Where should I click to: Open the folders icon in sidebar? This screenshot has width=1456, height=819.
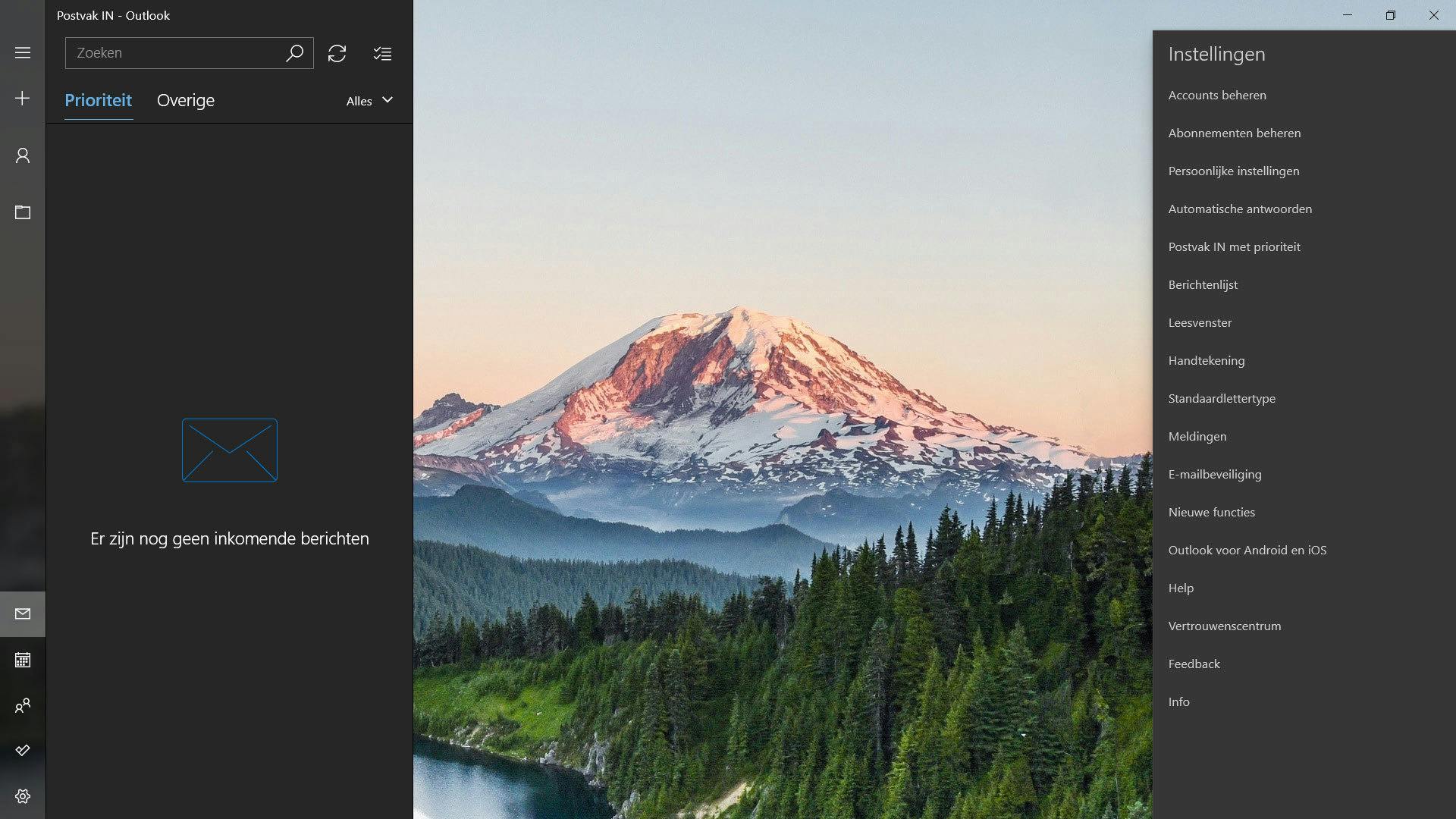23,212
